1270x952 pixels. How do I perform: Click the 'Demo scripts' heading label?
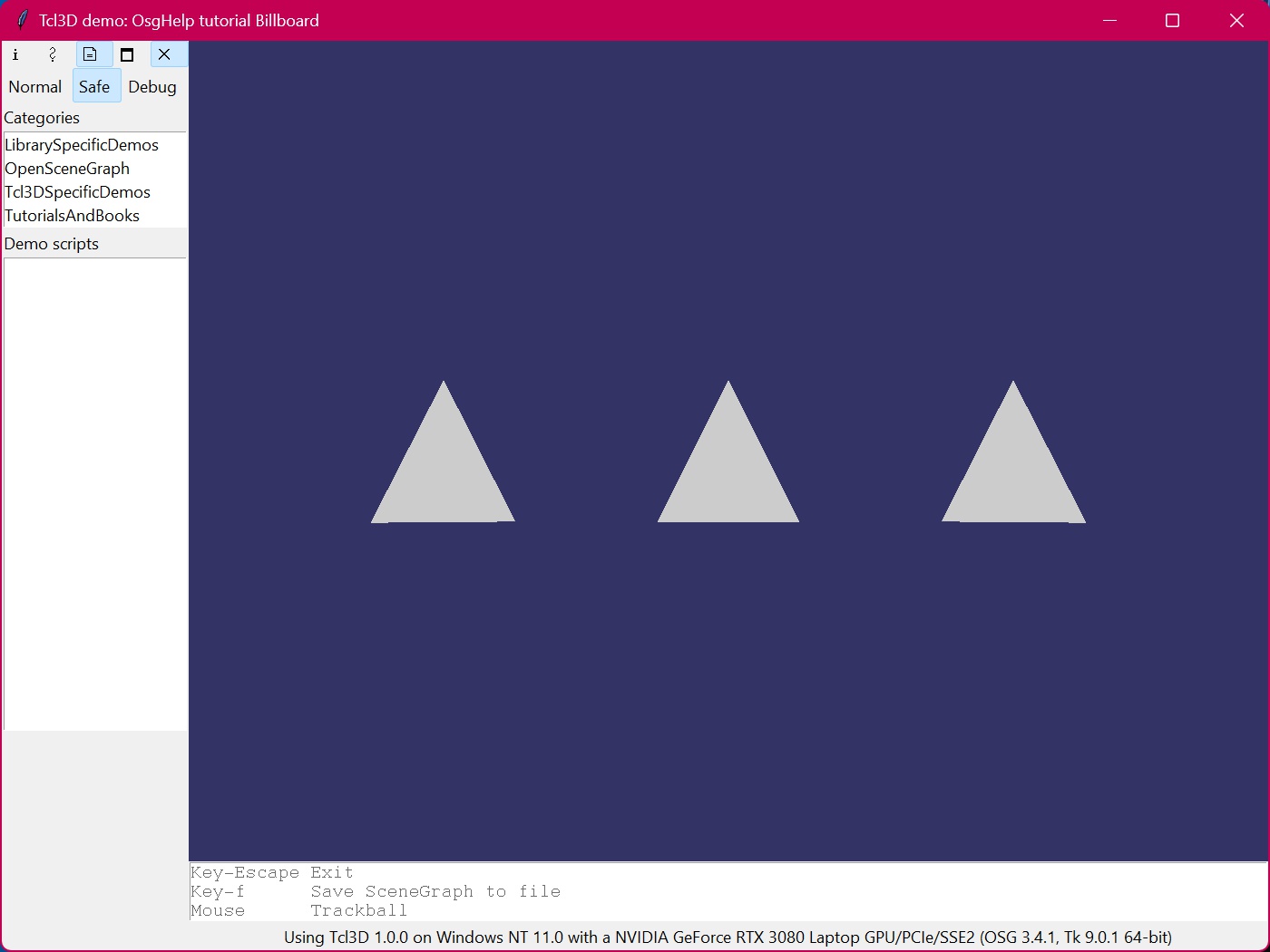(x=52, y=244)
